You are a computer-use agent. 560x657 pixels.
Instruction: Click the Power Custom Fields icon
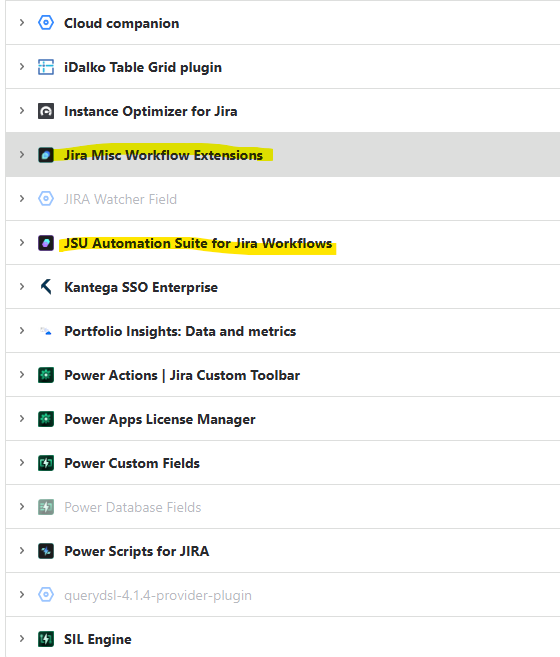(46, 463)
